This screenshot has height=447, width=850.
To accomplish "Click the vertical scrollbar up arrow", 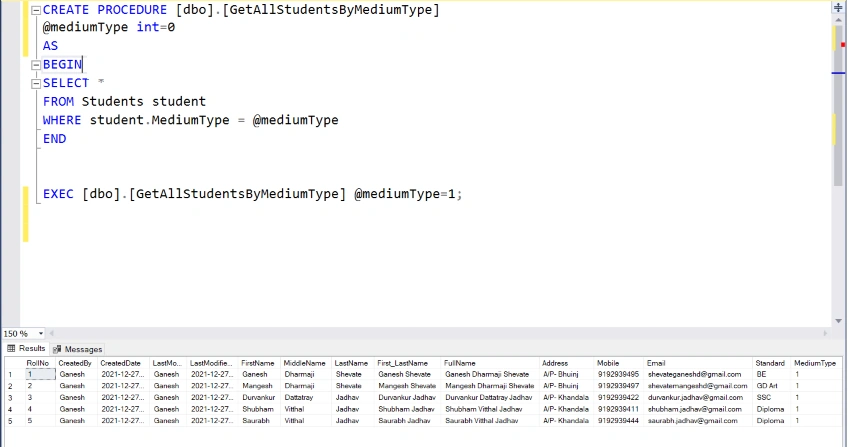I will coord(839,20).
